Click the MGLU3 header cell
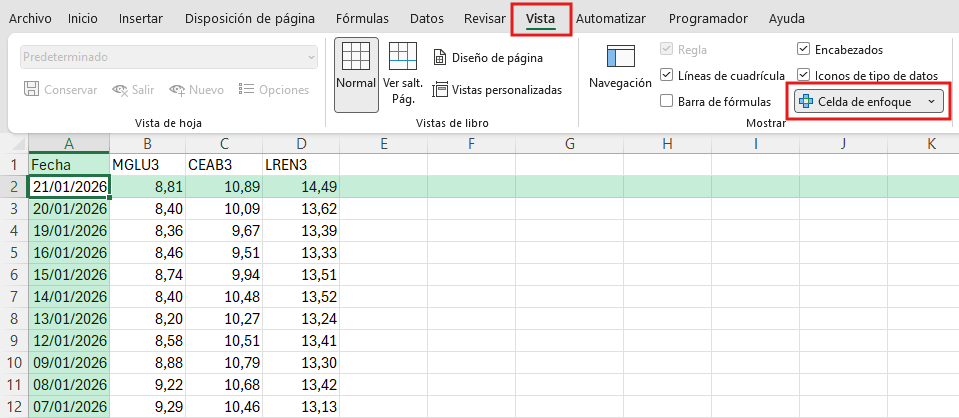 tap(147, 165)
